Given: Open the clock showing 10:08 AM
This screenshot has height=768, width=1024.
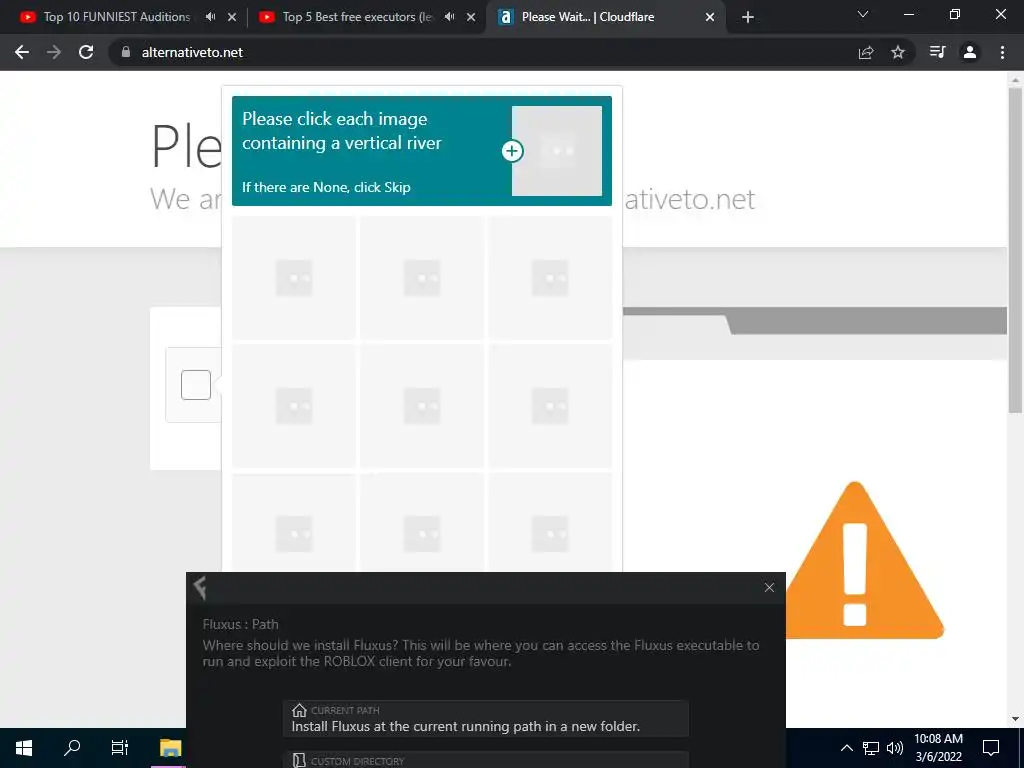Looking at the screenshot, I should click(x=938, y=748).
